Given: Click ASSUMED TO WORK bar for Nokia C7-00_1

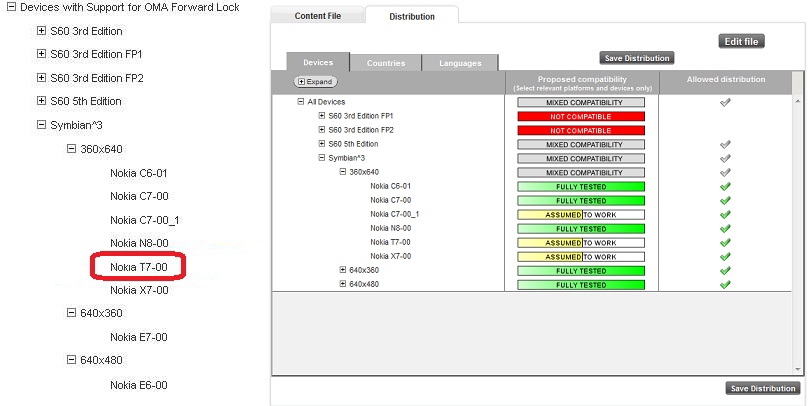Looking at the screenshot, I should click(x=581, y=215).
